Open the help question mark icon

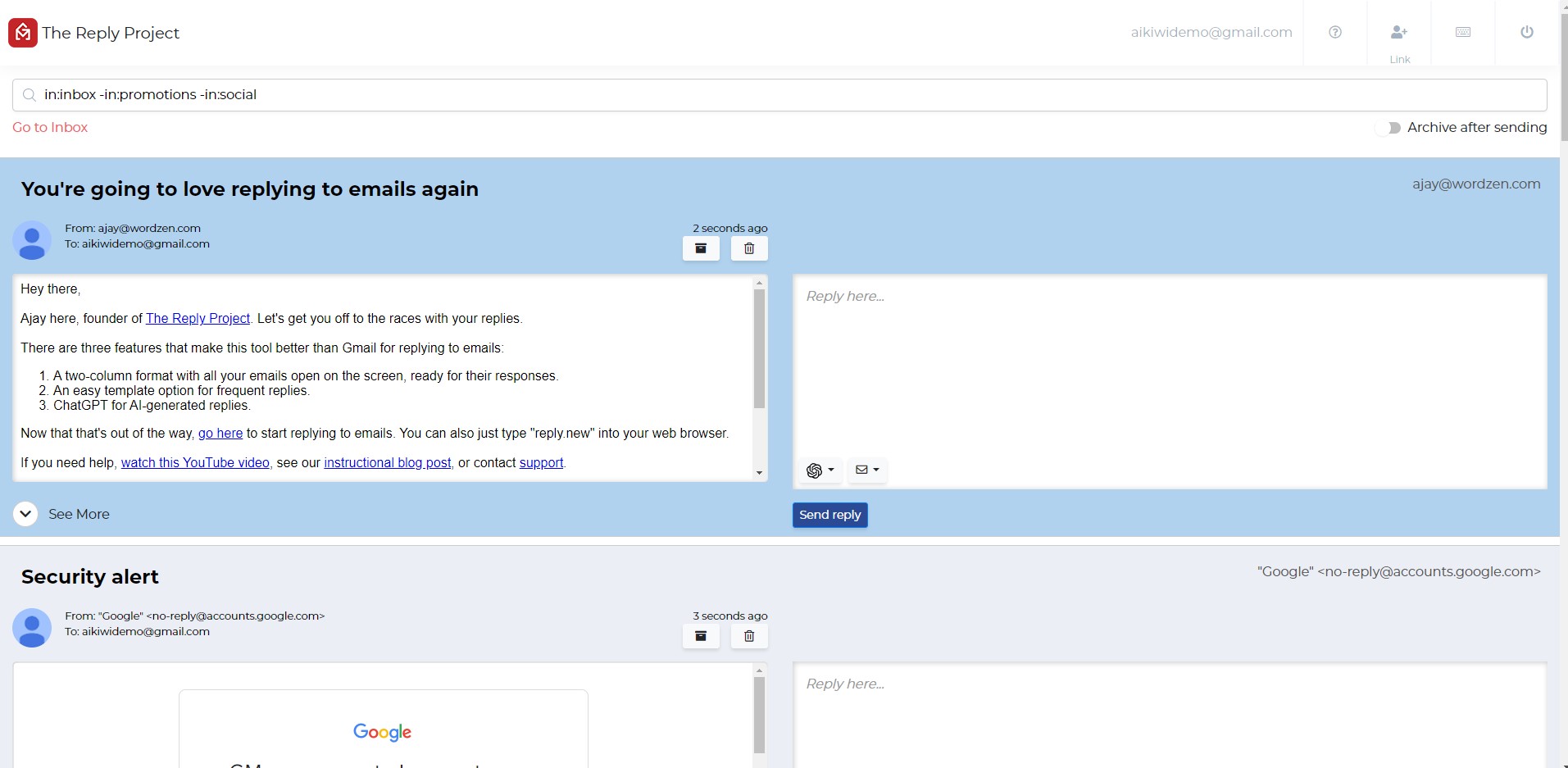[x=1335, y=32]
